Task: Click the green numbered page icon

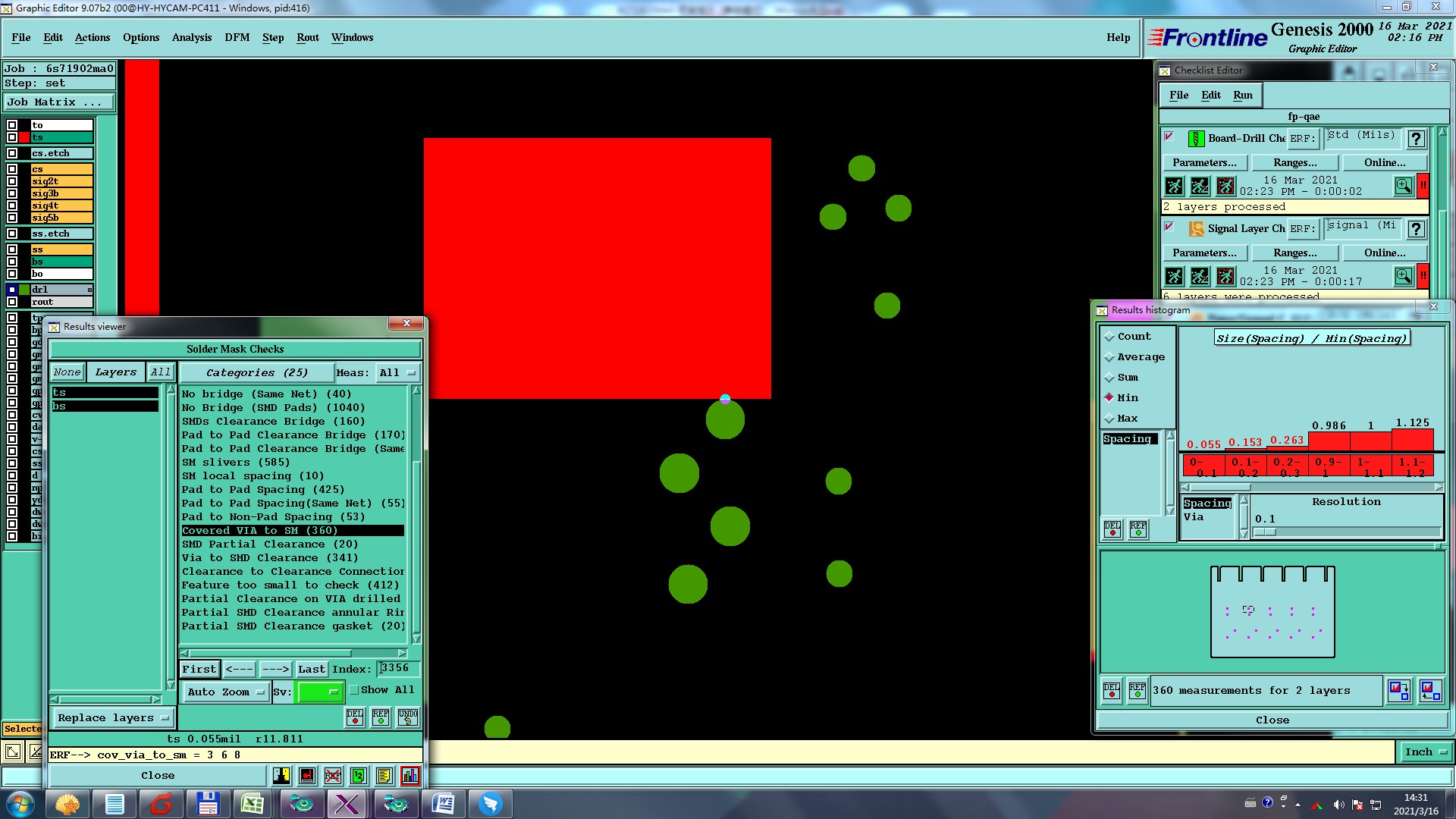Action: click(359, 776)
